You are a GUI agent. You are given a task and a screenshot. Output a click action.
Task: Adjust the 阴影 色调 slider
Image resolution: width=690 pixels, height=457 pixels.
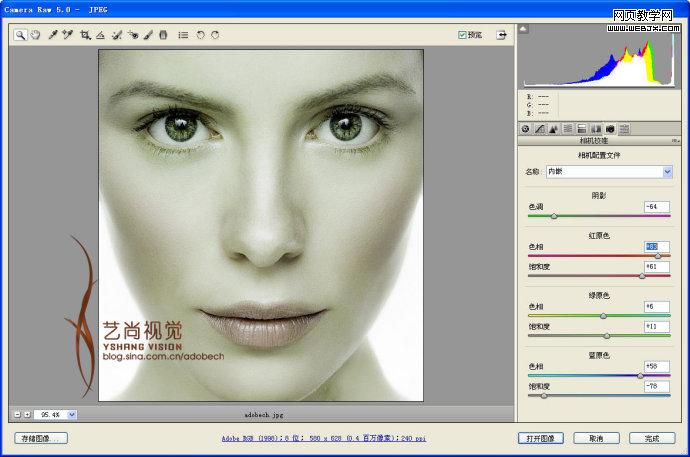click(554, 216)
